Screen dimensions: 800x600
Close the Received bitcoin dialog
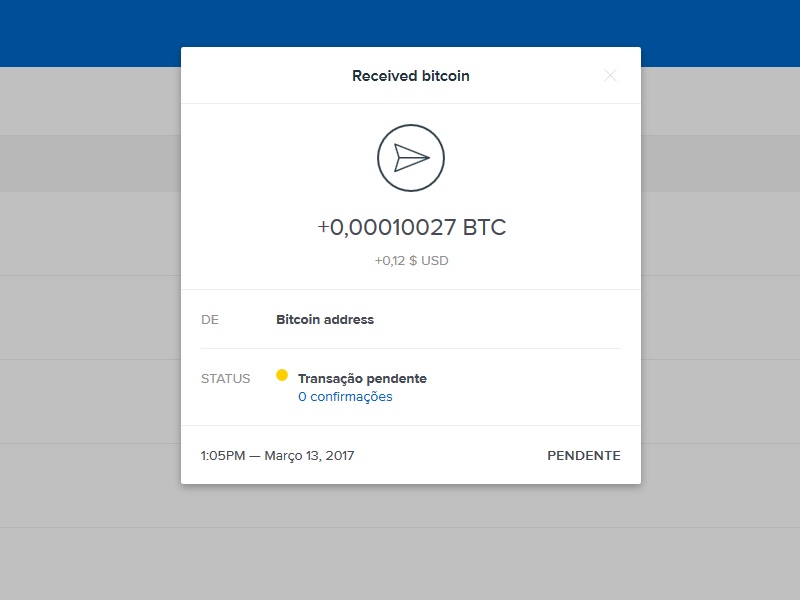(x=610, y=76)
